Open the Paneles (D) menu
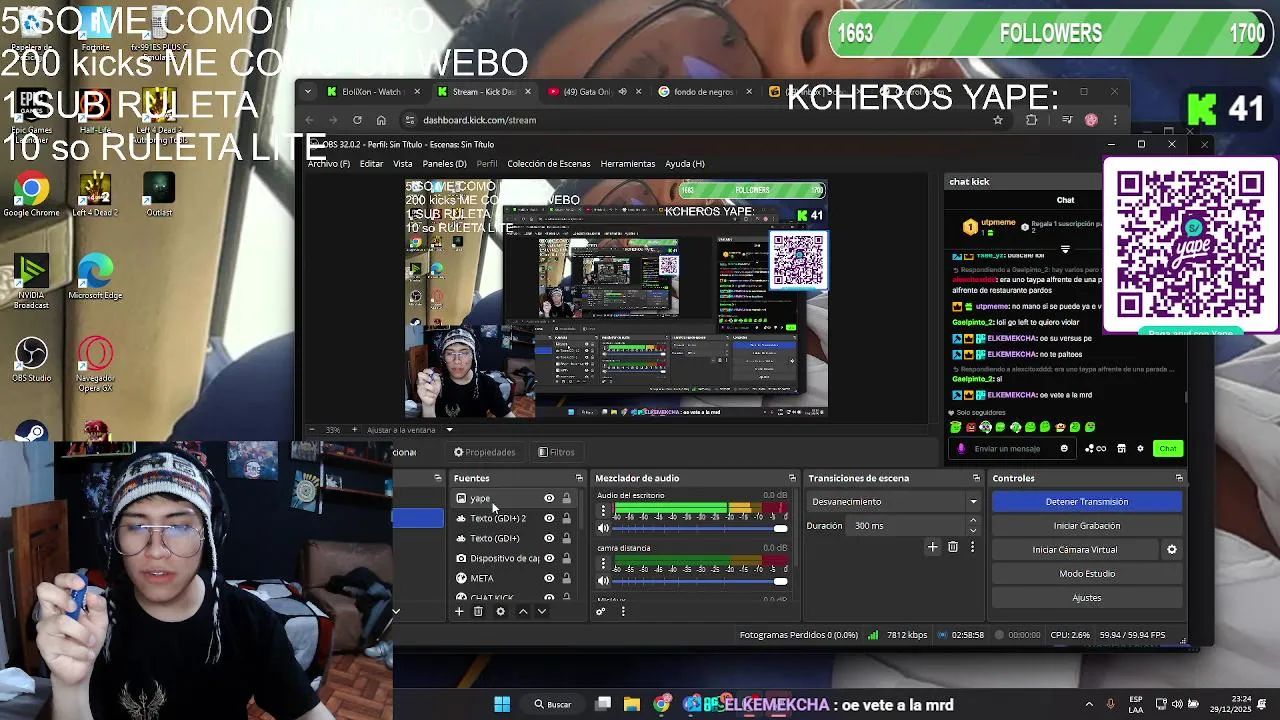 [444, 164]
